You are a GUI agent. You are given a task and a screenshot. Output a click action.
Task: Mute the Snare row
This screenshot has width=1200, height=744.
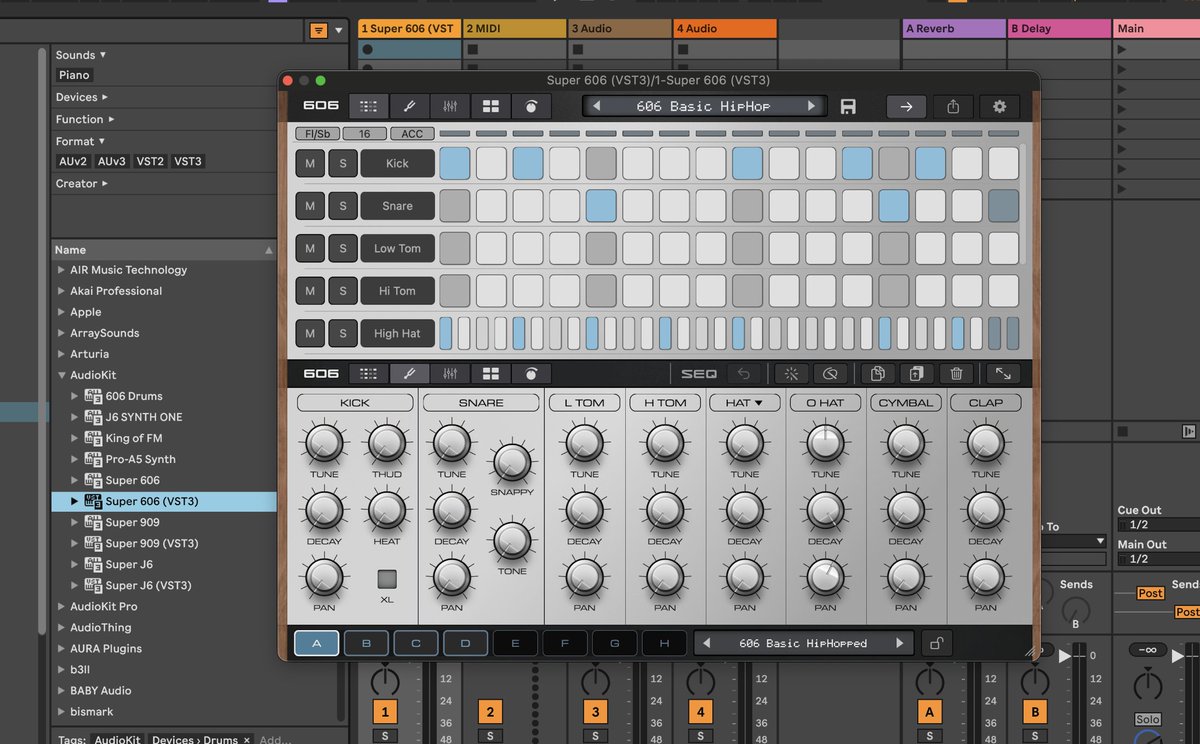point(310,206)
